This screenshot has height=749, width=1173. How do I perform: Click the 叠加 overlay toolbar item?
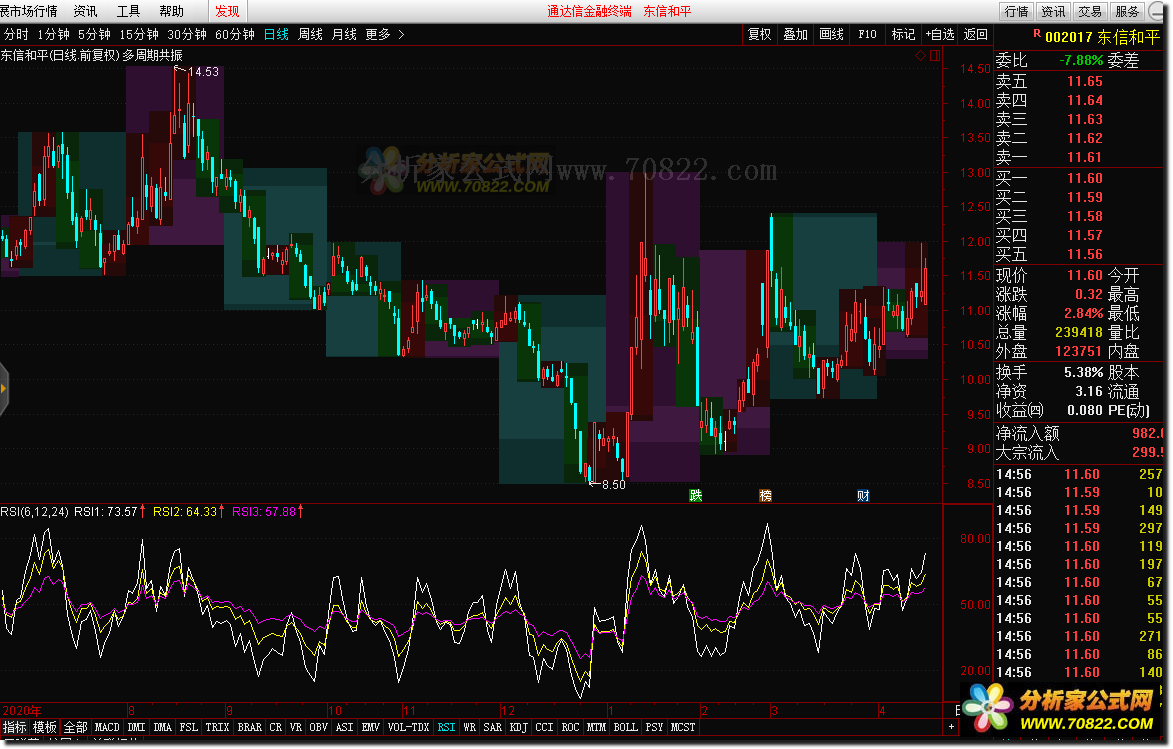[795, 34]
